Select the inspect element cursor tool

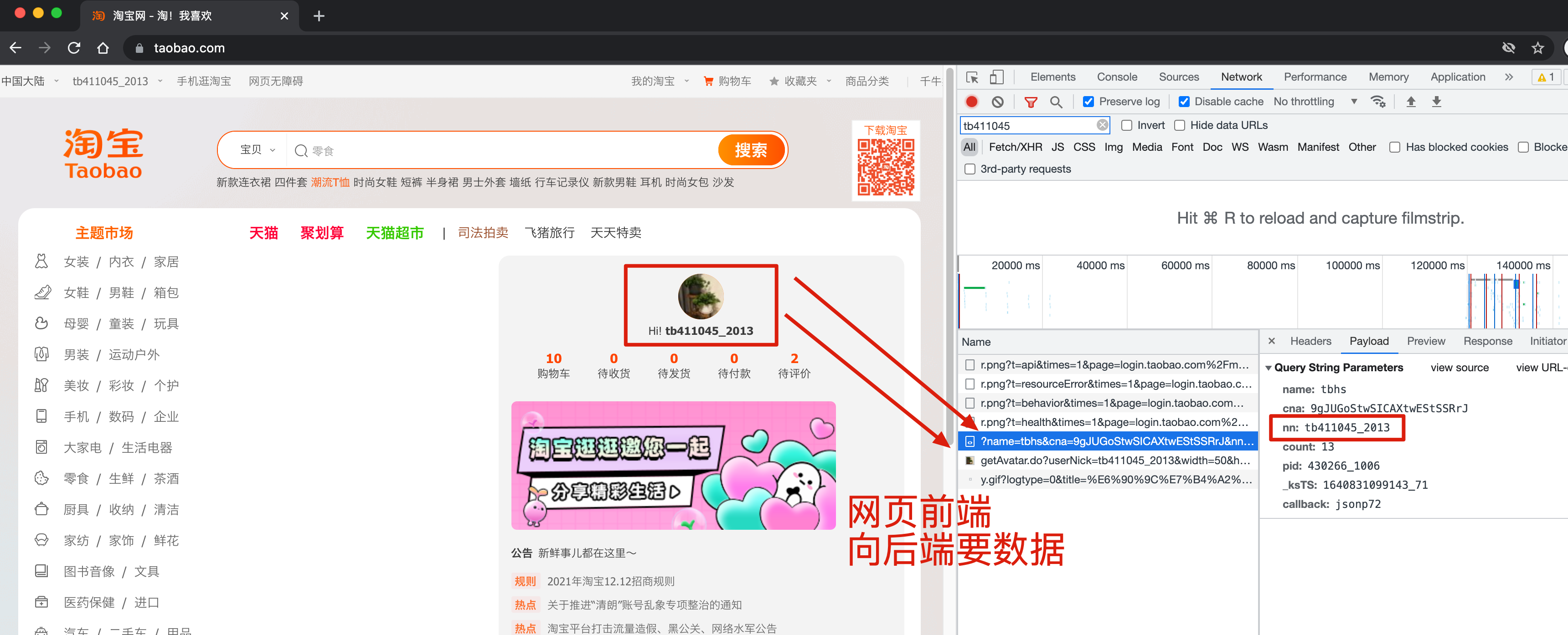[x=973, y=77]
